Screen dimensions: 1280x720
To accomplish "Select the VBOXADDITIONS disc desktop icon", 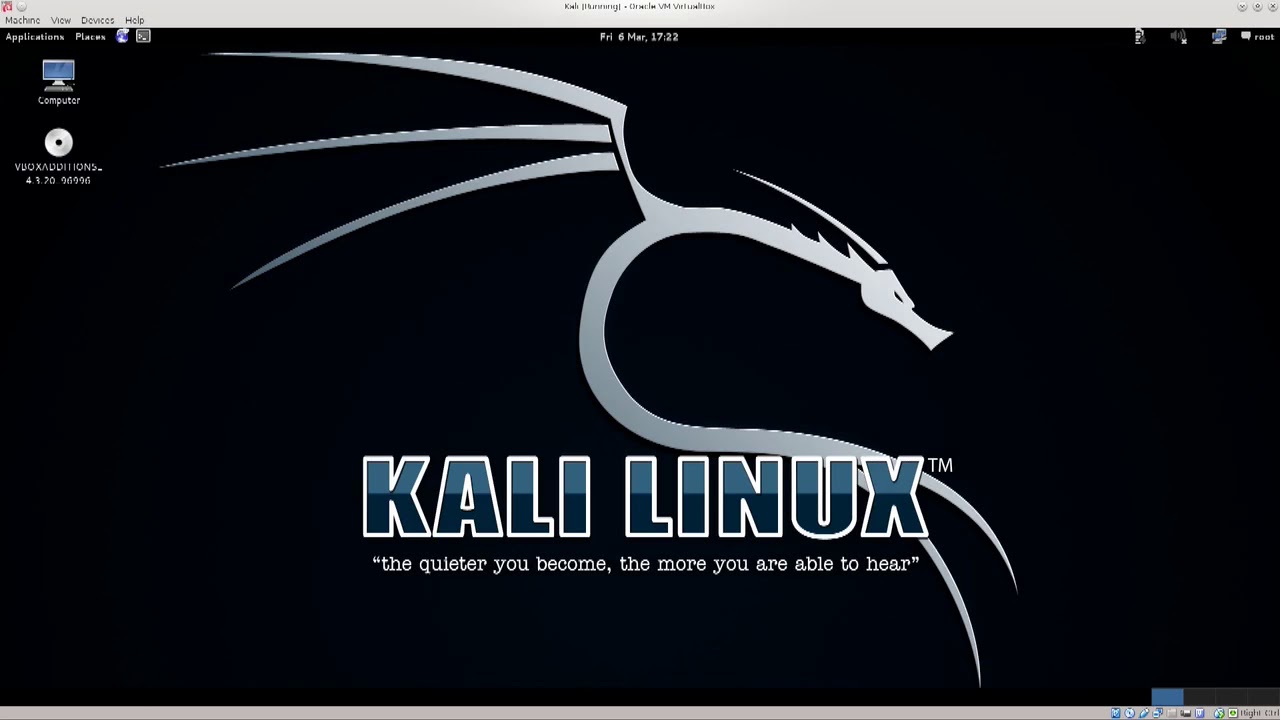I will (59, 158).
